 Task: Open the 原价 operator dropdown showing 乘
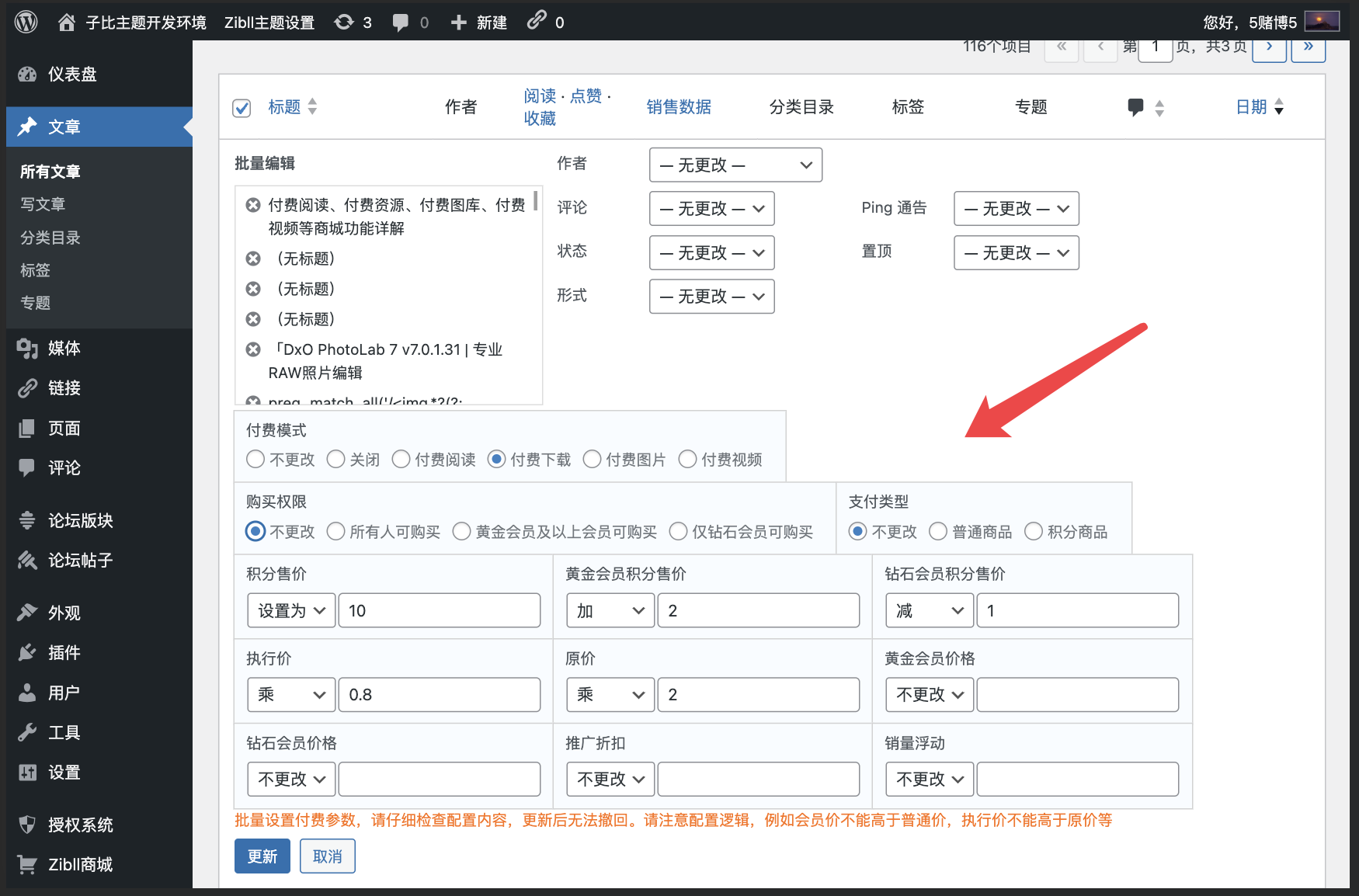pos(610,694)
